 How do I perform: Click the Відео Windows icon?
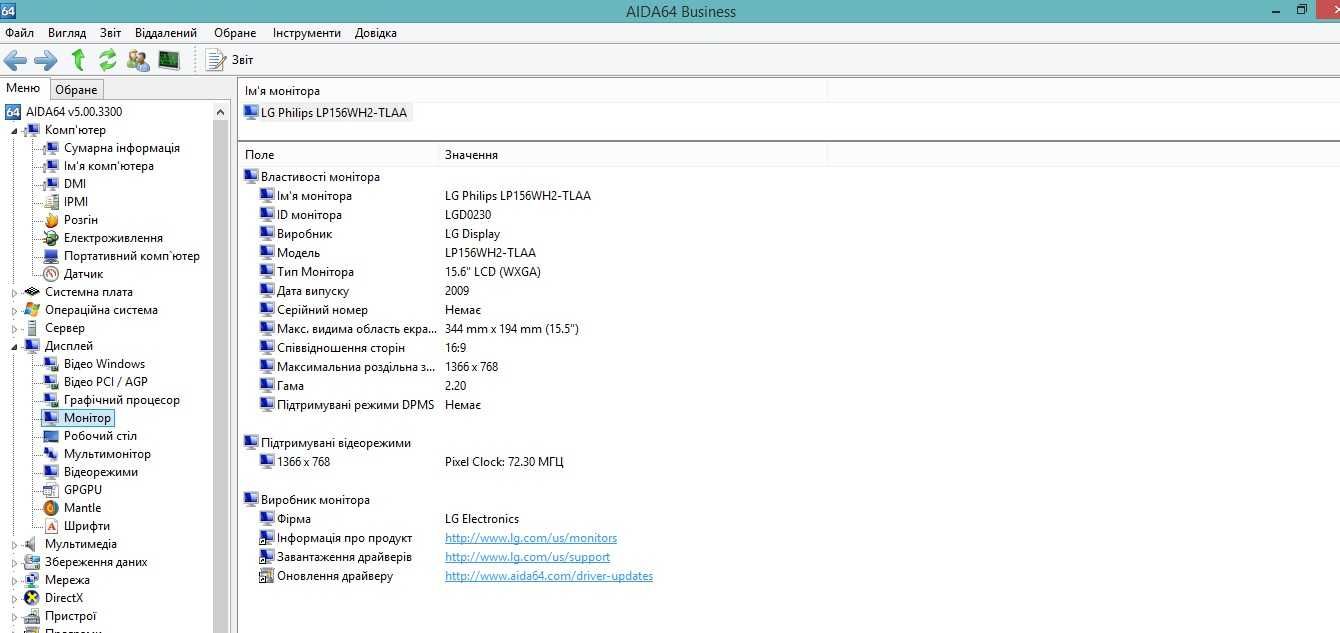(51, 364)
